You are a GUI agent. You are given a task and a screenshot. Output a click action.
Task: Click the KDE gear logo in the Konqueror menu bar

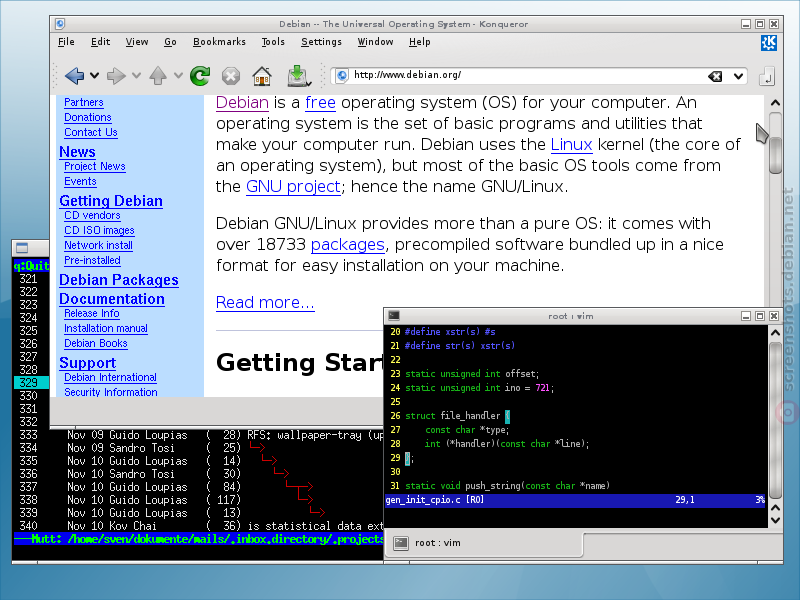(769, 43)
